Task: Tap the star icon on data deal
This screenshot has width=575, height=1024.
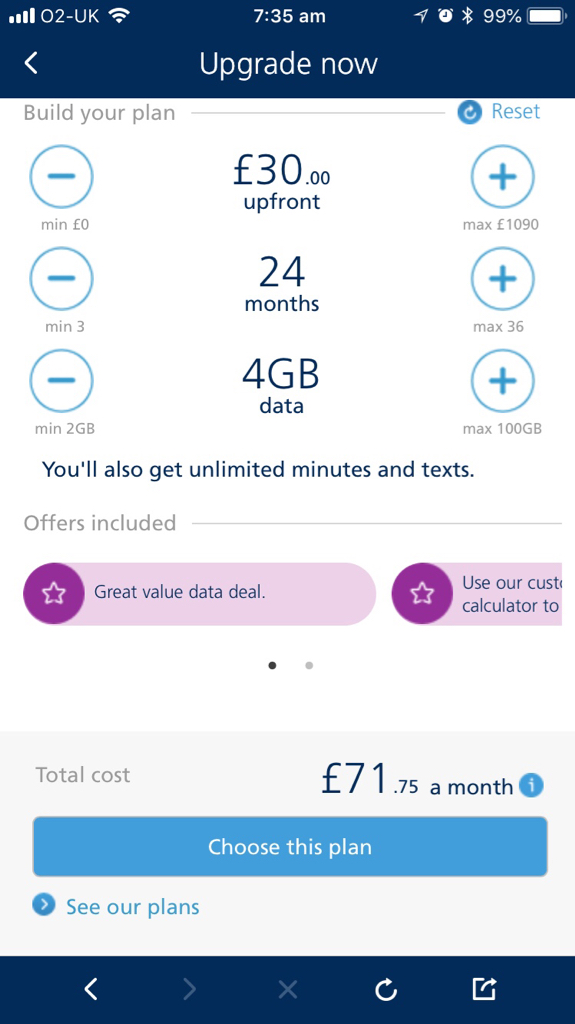Action: click(x=54, y=594)
